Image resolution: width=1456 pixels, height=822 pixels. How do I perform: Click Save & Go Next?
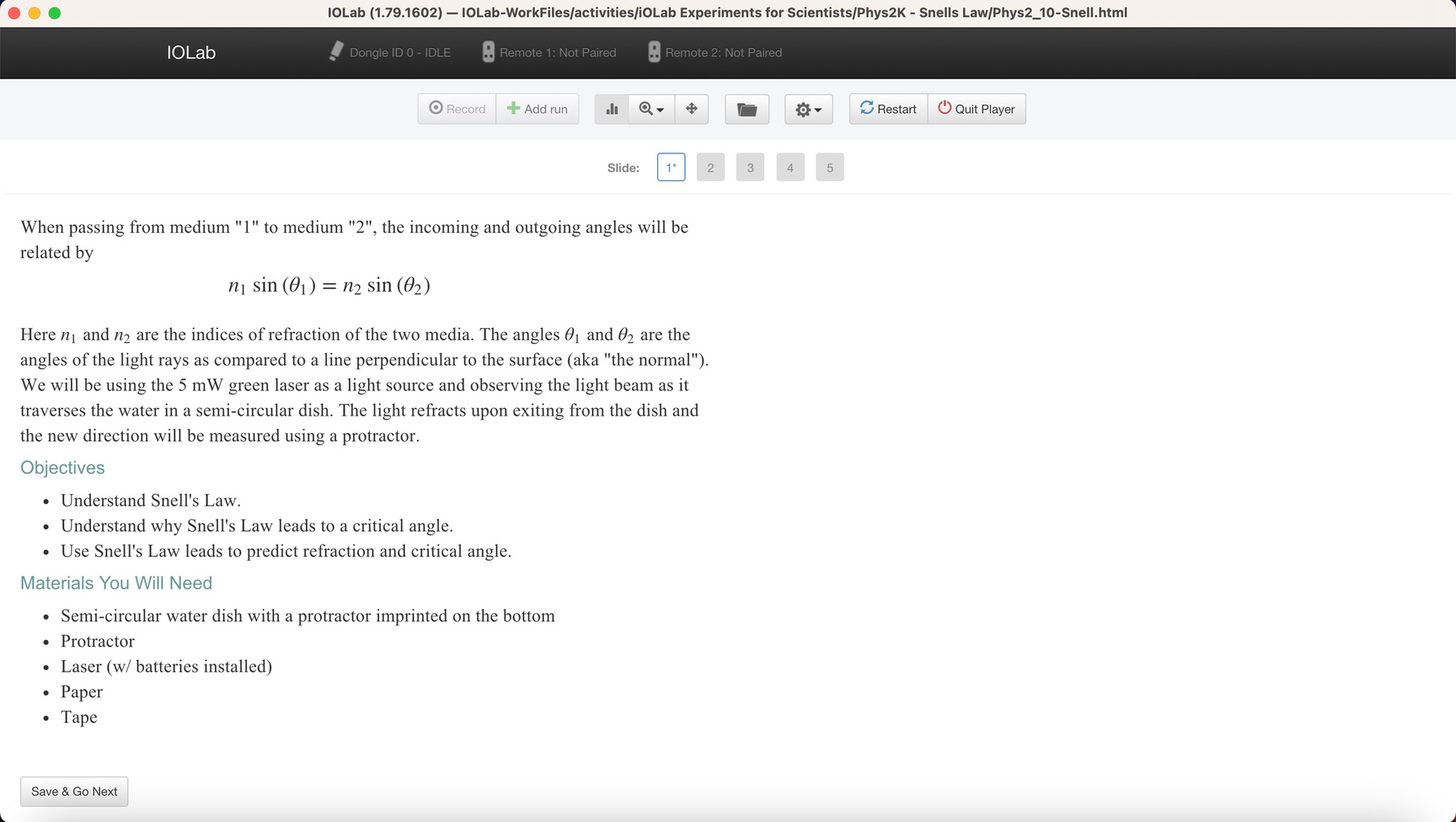click(74, 792)
